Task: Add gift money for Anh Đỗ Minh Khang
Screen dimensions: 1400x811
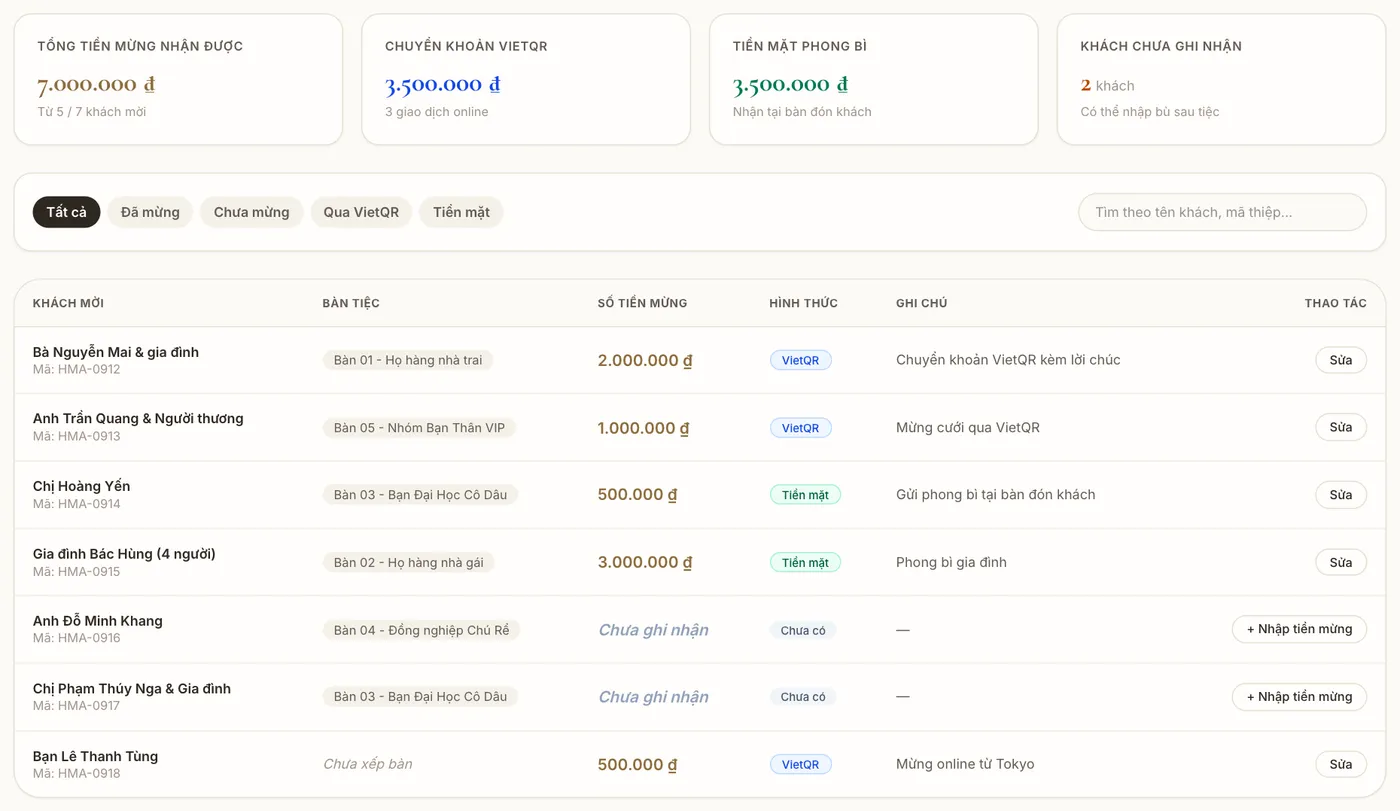Action: [x=1299, y=629]
